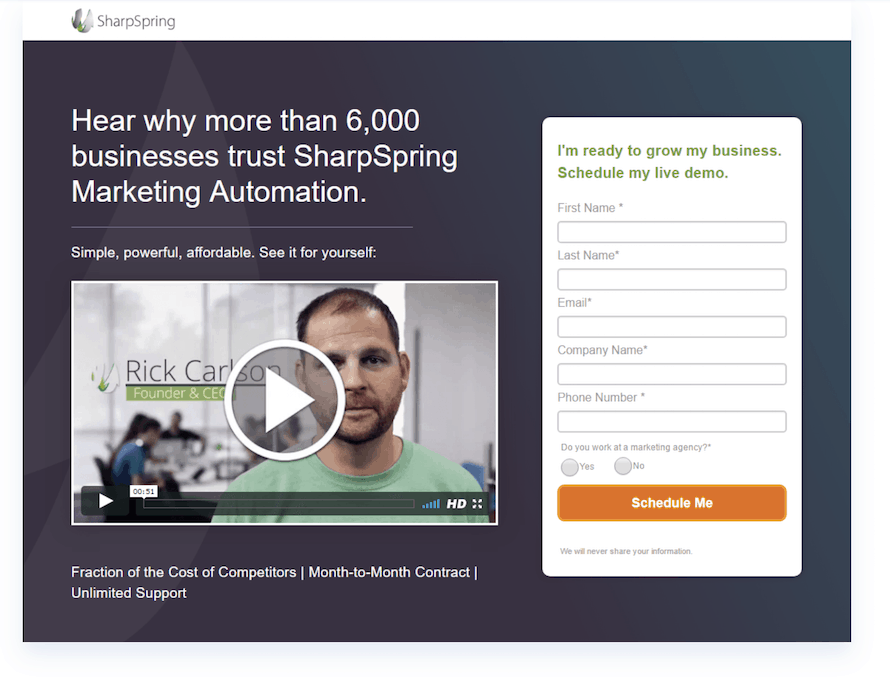Click the SharpSpring text in header
The image size is (890, 683).
(x=136, y=22)
